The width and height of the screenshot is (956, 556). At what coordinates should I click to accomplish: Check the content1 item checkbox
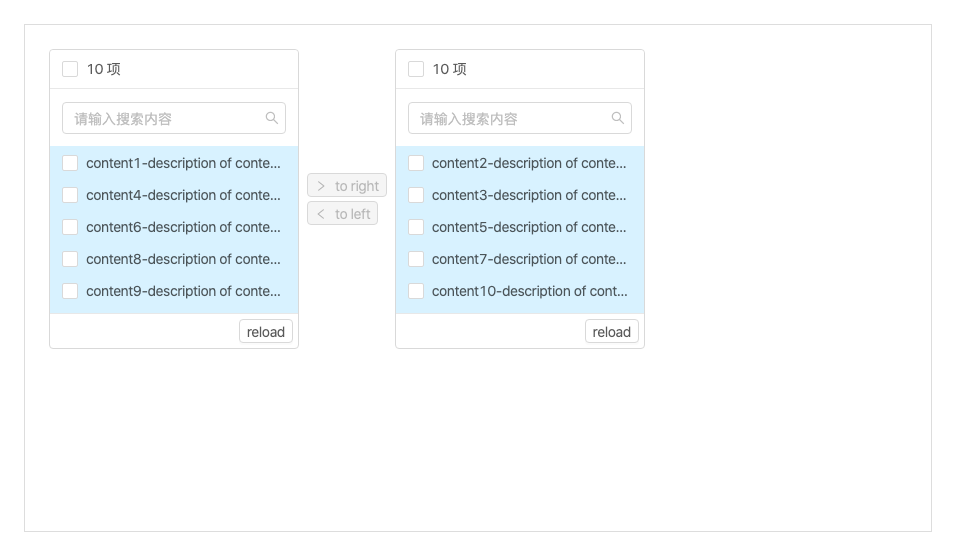click(x=70, y=163)
